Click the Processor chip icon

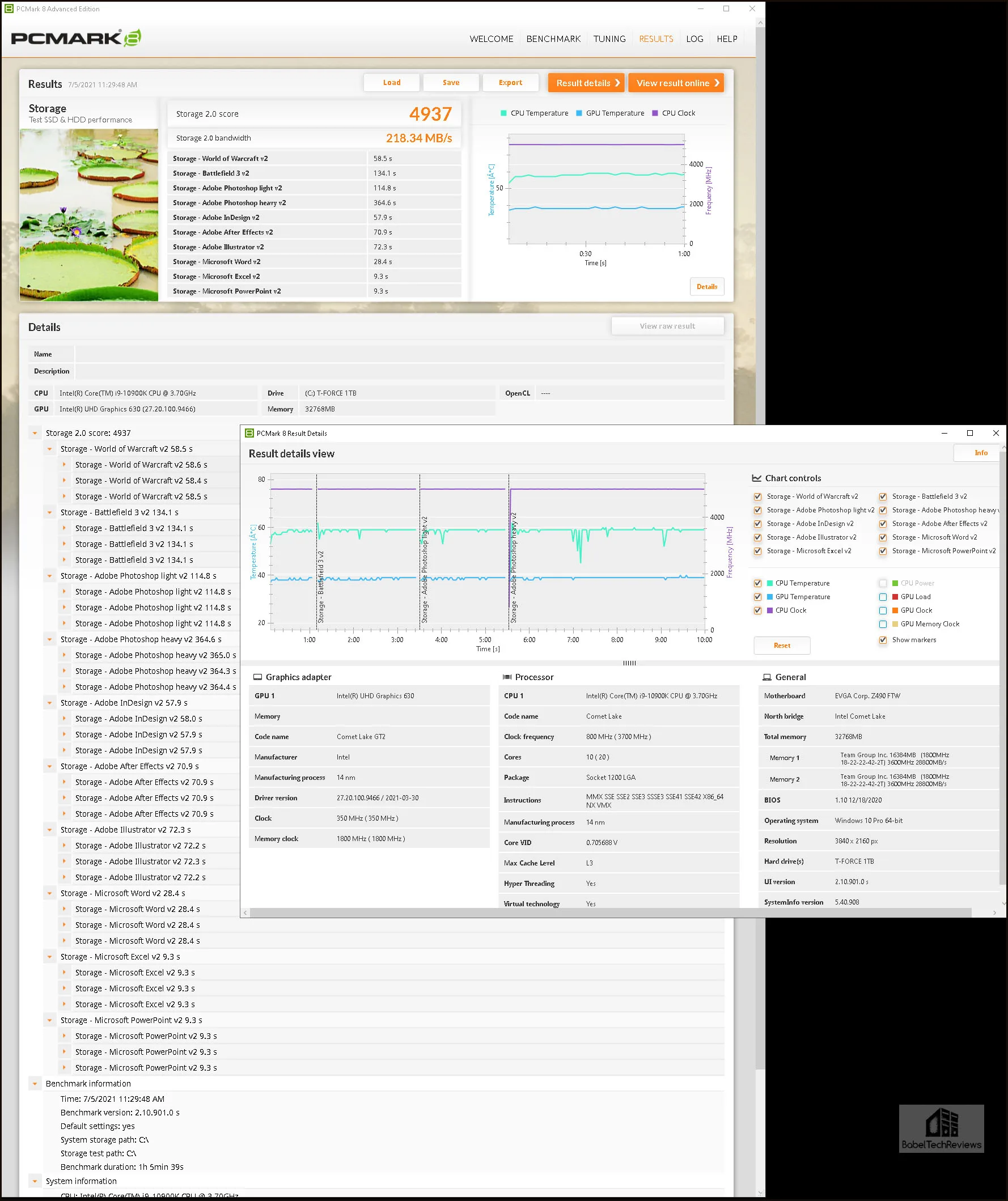click(x=507, y=677)
